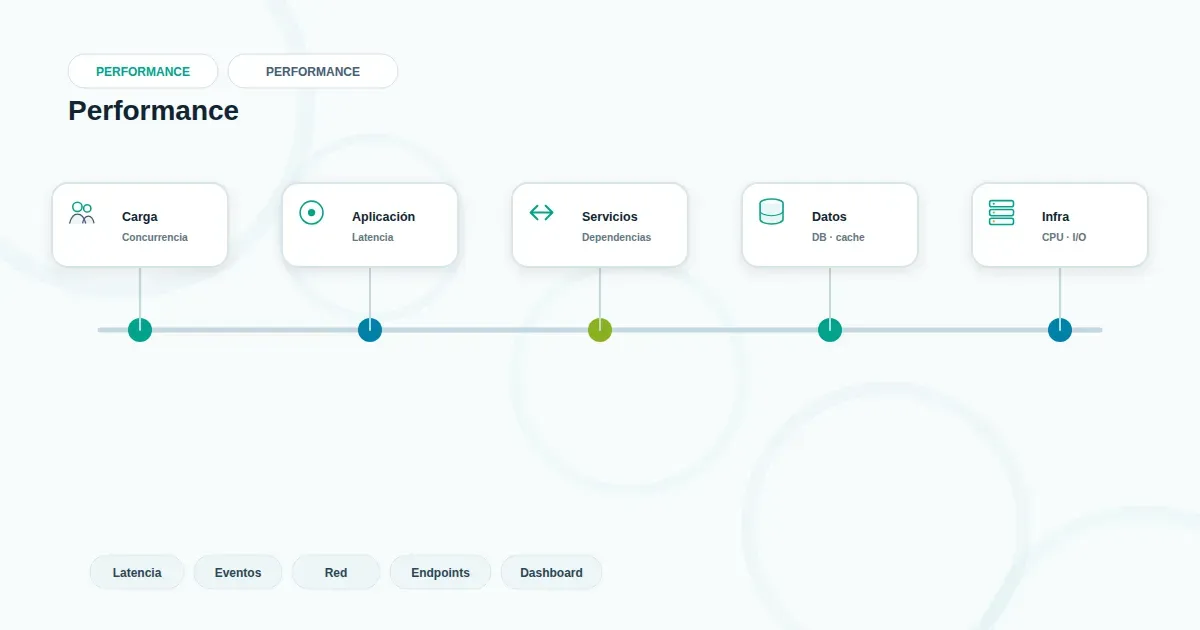Click the "Latencia" subtitle under Aplicación
The width and height of the screenshot is (1200, 630).
click(x=372, y=238)
